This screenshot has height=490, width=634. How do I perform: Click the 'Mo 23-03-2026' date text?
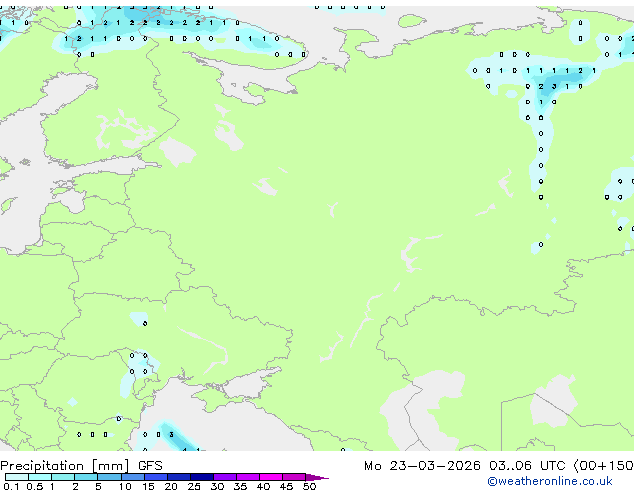pyautogui.click(x=422, y=466)
